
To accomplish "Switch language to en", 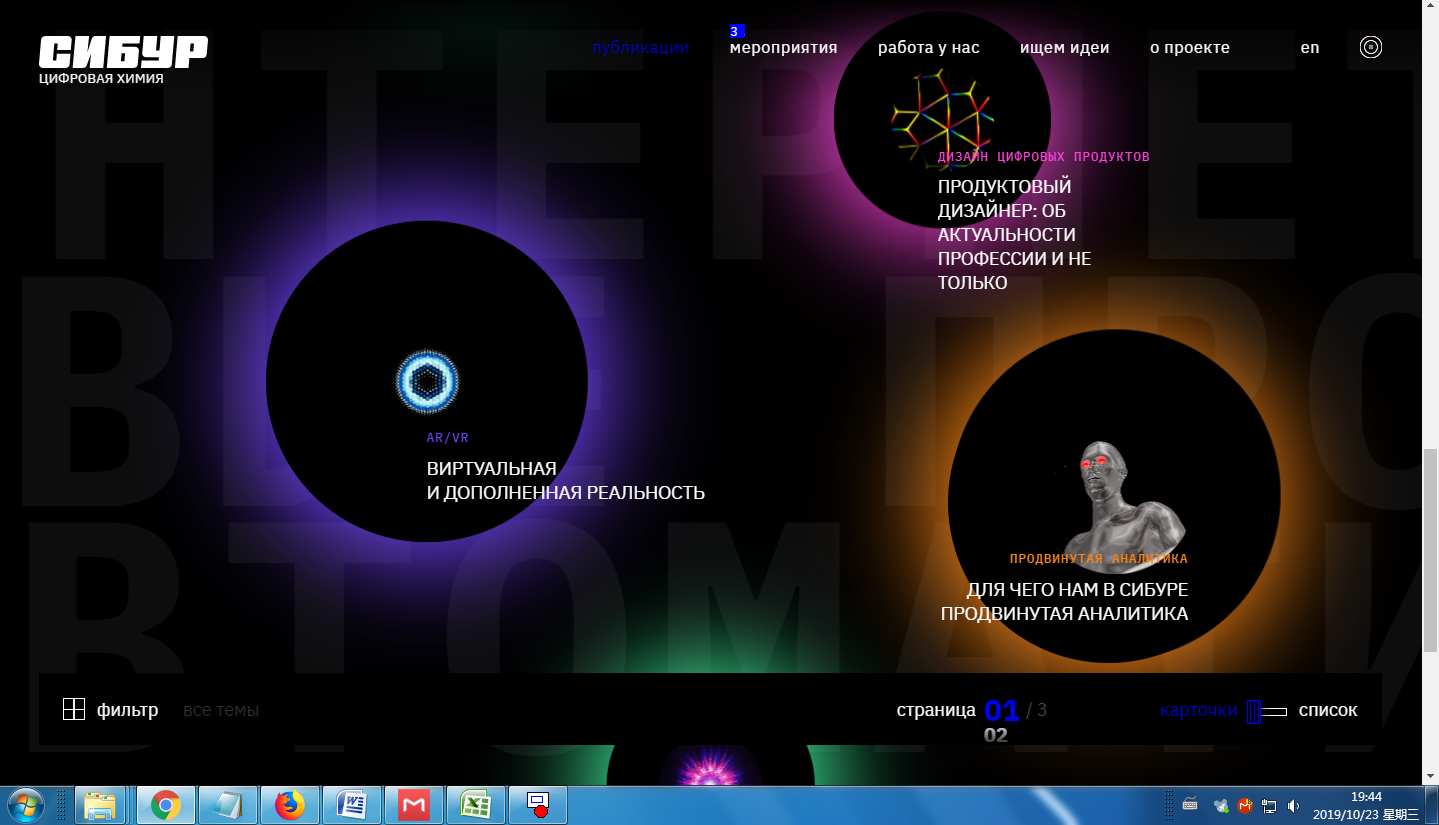I will click(x=1310, y=47).
